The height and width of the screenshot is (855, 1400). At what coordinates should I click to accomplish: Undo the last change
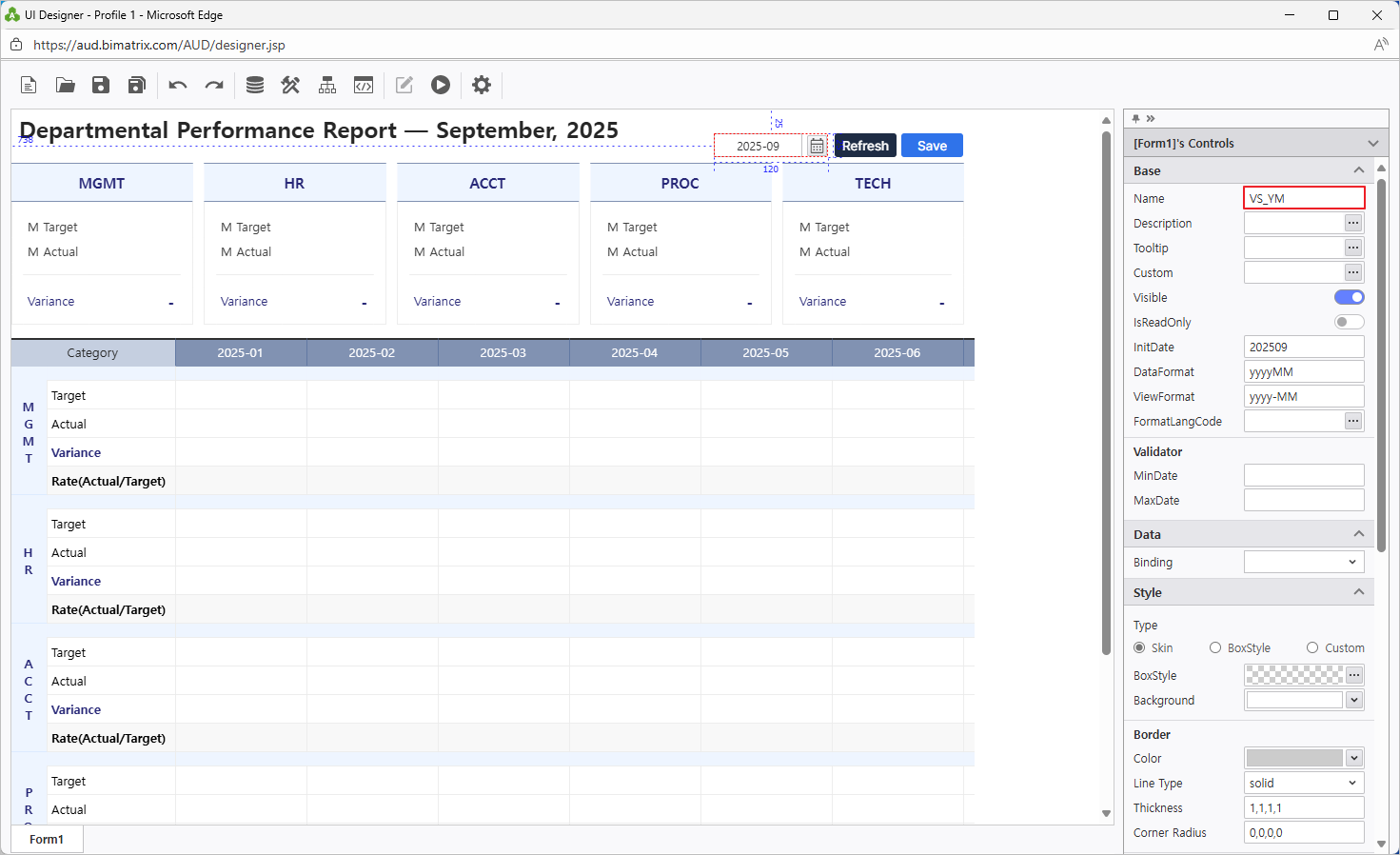coord(177,85)
